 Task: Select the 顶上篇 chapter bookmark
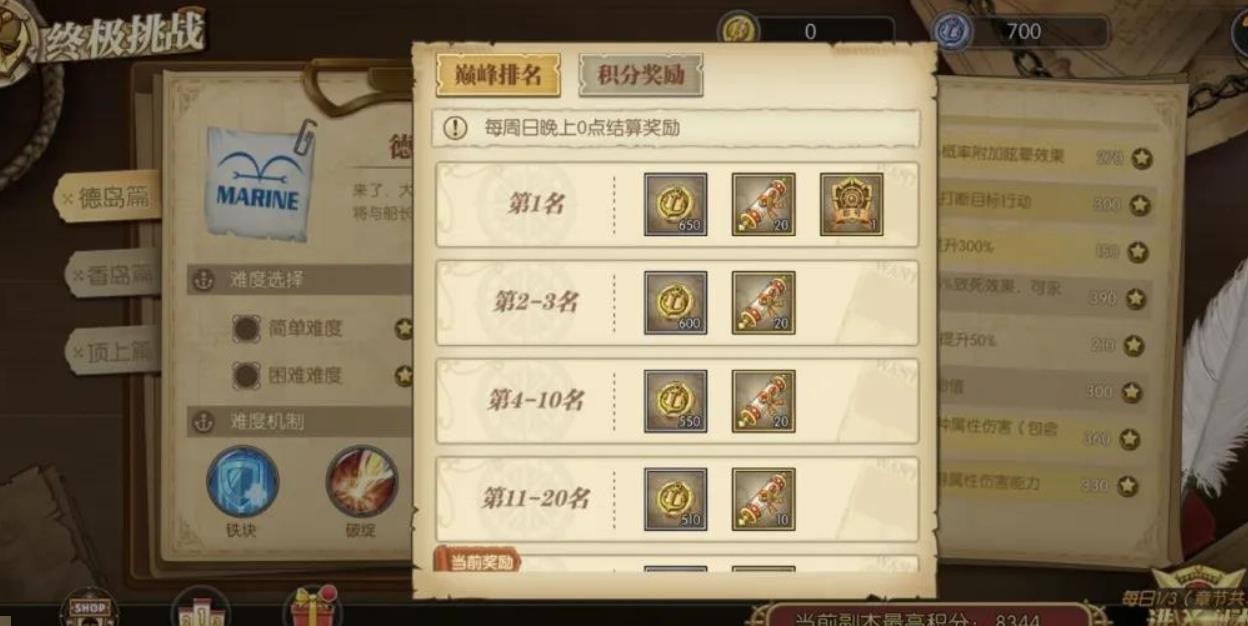click(111, 351)
